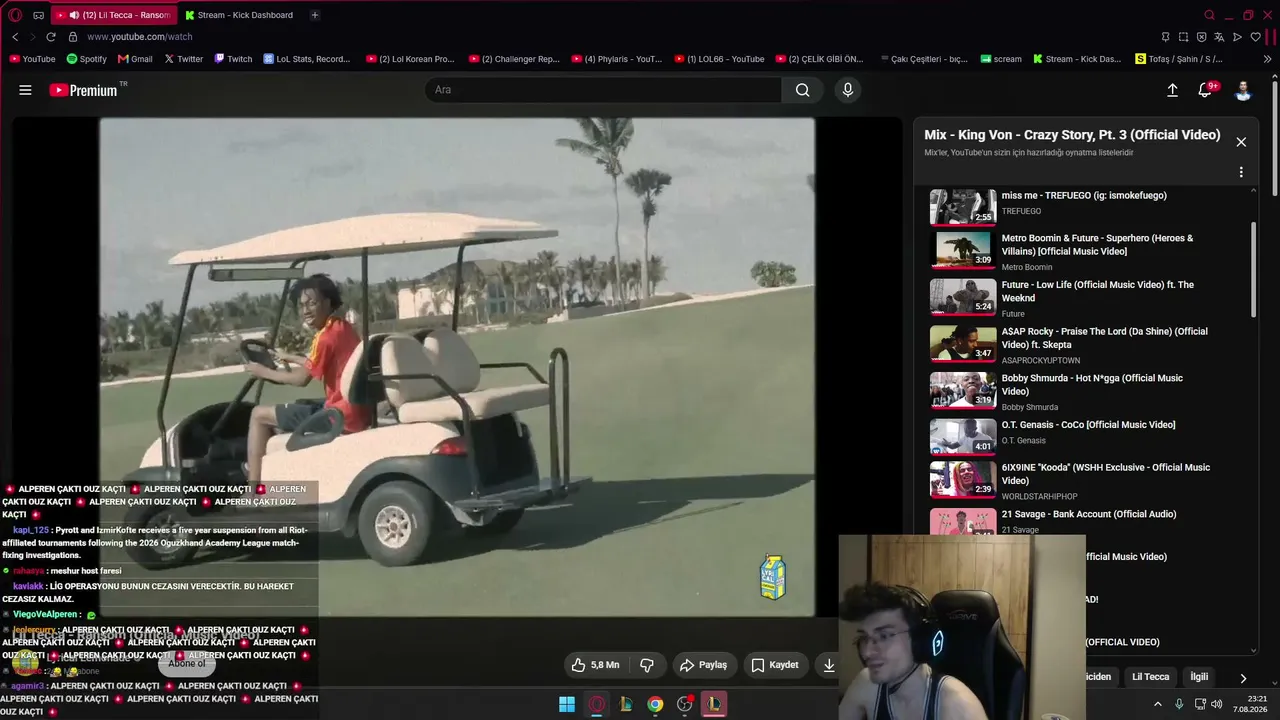The image size is (1280, 720).
Task: Open the Mix playlist options menu
Action: [1241, 172]
